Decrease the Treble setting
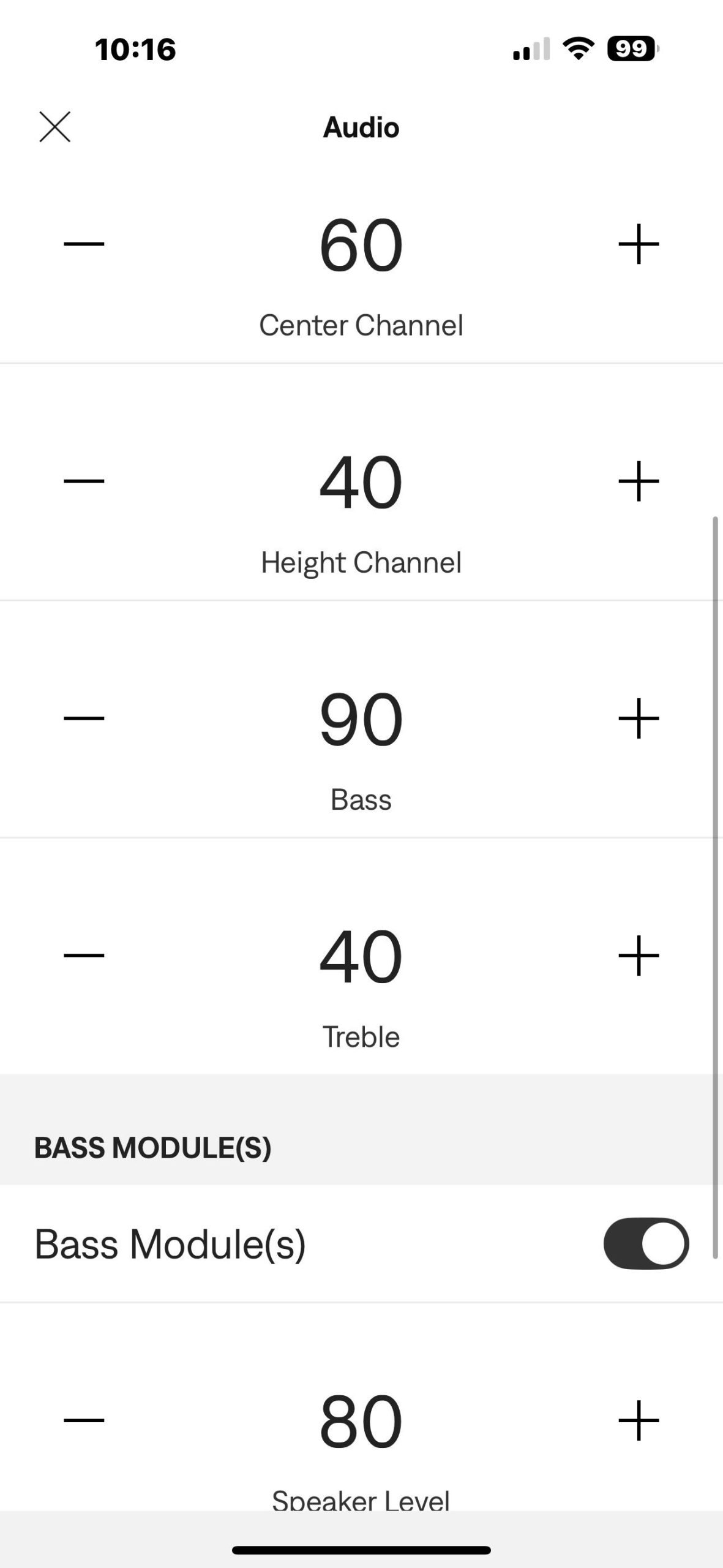 84,955
